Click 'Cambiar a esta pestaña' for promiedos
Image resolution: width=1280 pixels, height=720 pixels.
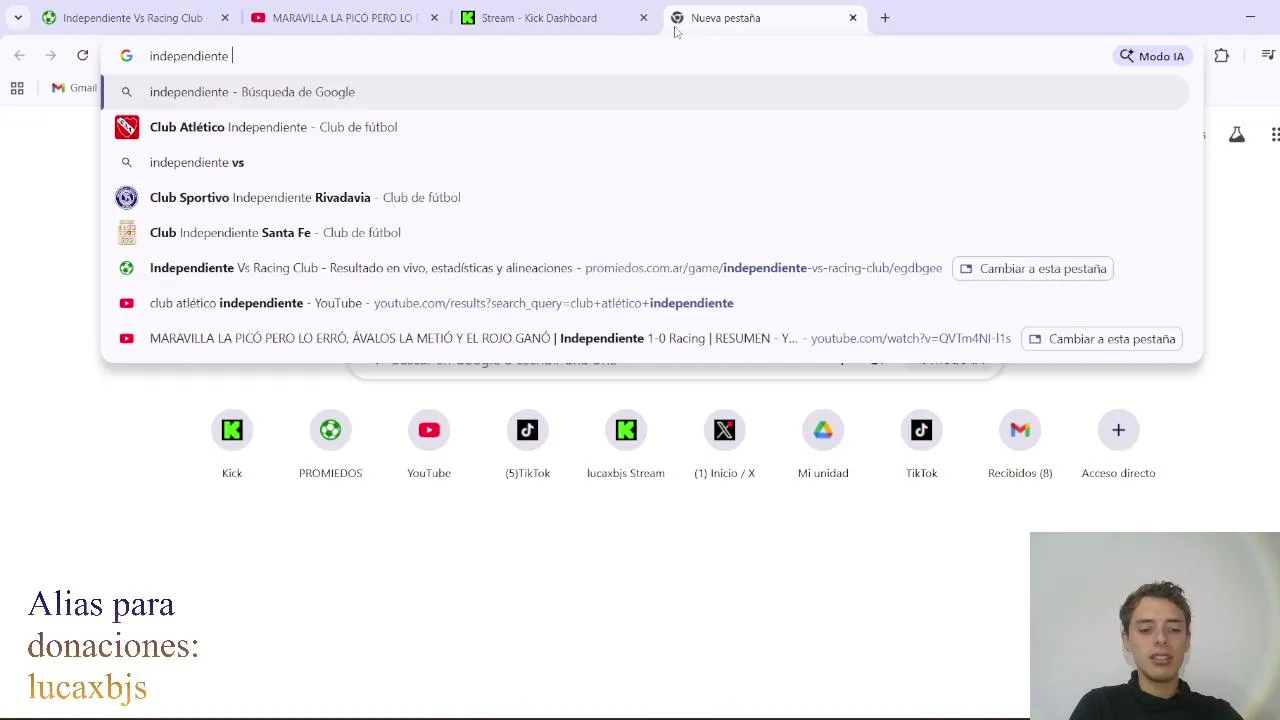1033,268
